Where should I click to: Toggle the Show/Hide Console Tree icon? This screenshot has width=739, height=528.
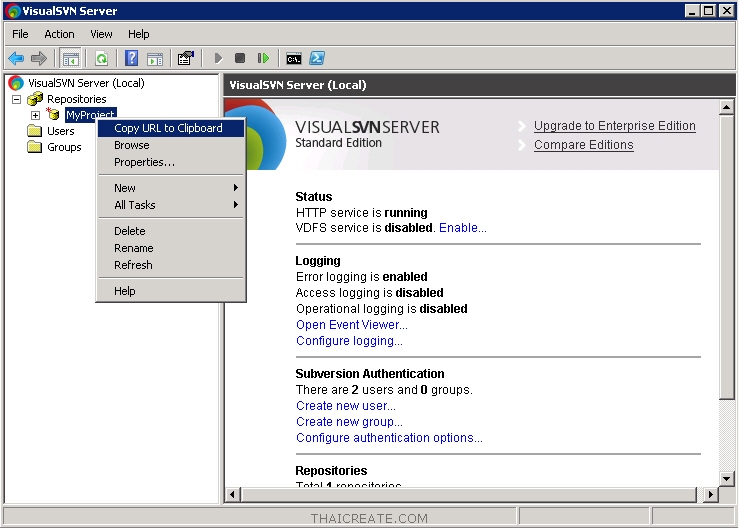[x=71, y=58]
